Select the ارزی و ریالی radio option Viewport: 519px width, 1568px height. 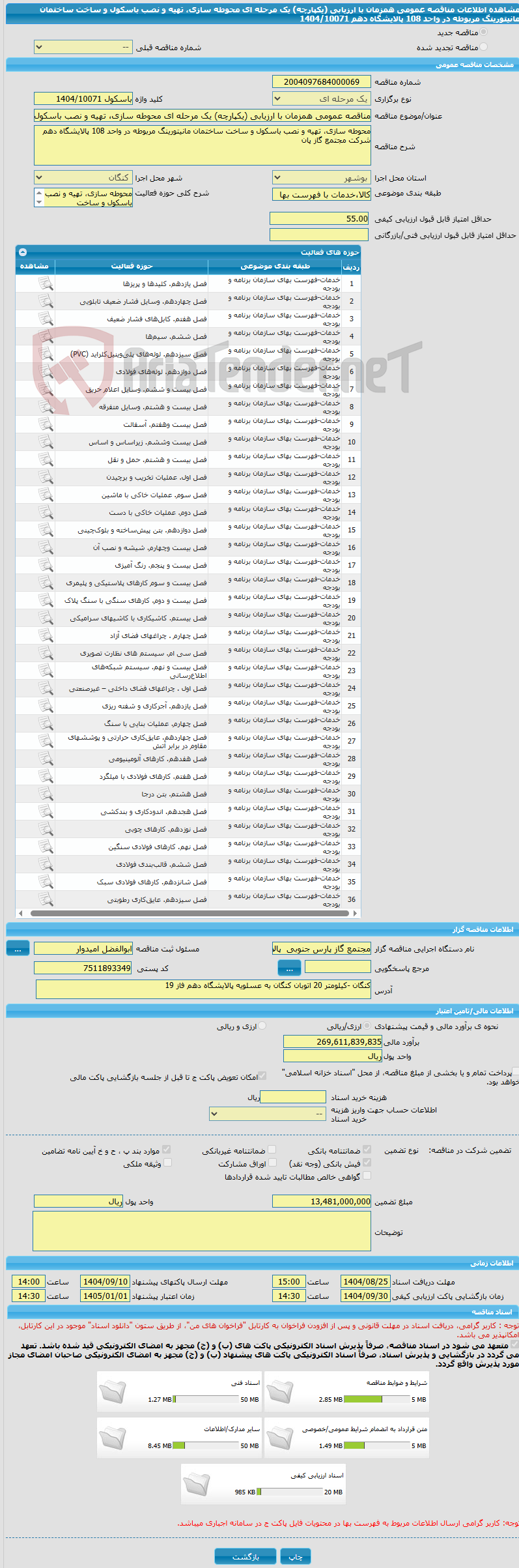(262, 1026)
